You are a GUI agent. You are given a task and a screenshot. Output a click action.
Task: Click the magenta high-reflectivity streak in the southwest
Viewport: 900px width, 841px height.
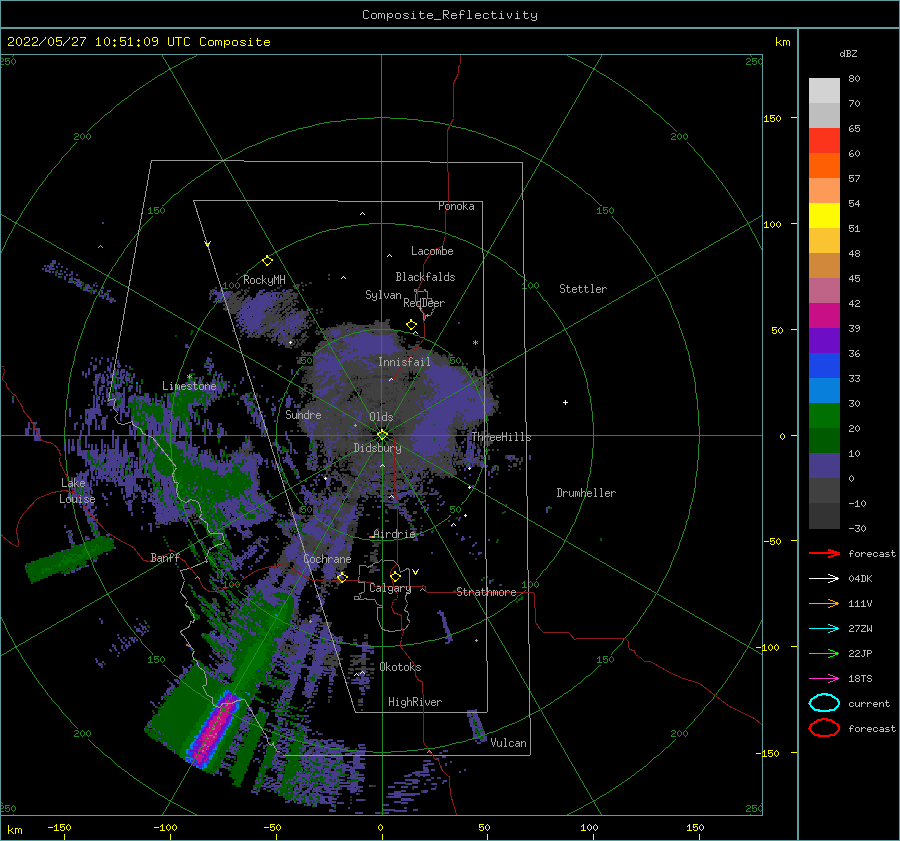[x=215, y=730]
